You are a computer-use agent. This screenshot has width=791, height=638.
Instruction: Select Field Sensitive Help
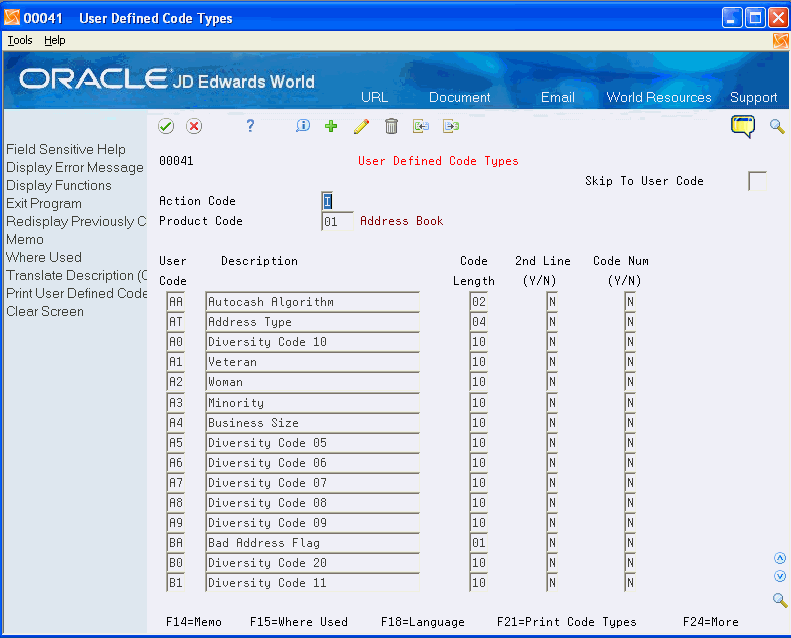point(66,149)
